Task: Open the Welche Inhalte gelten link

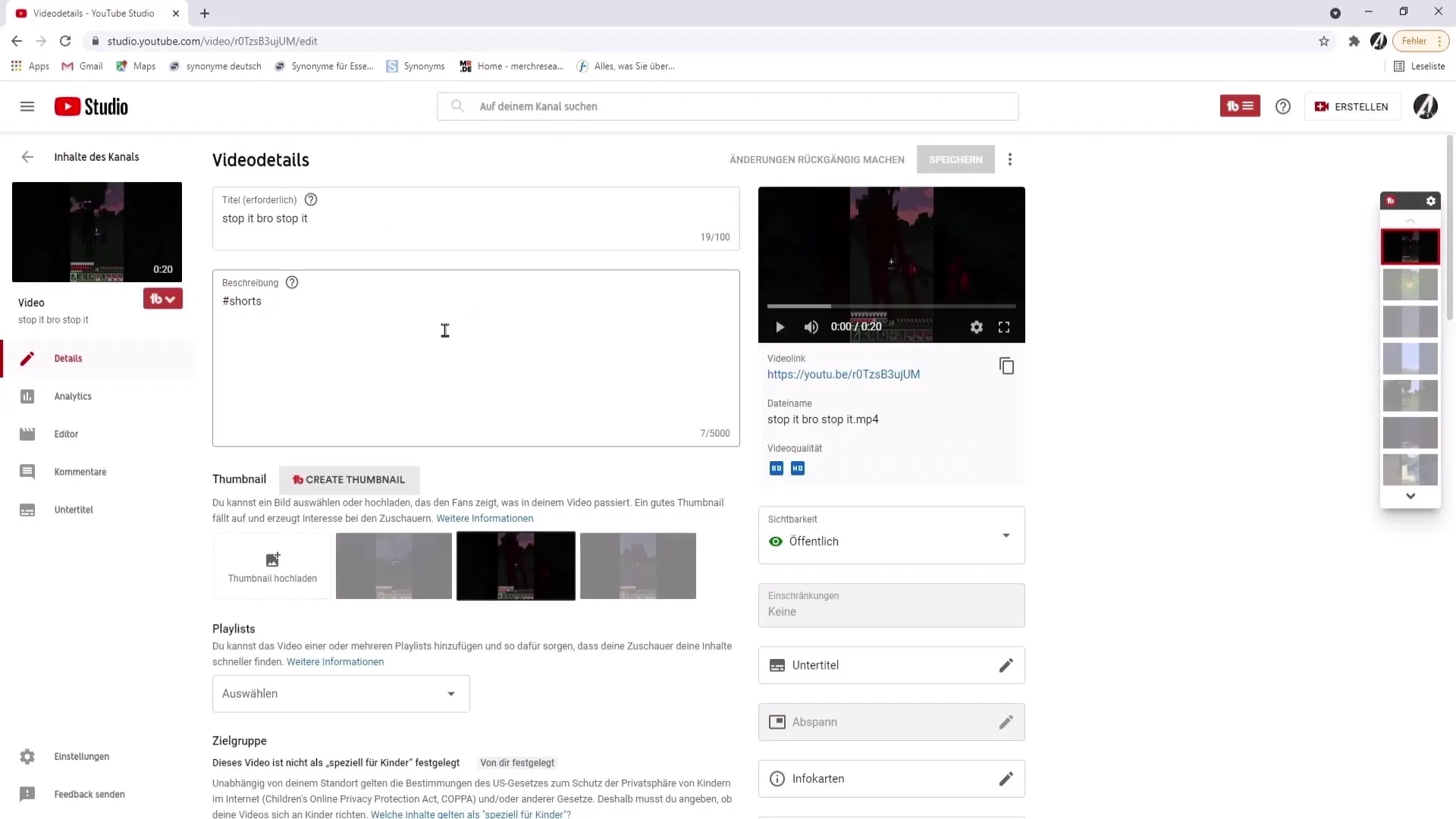Action: click(x=470, y=814)
